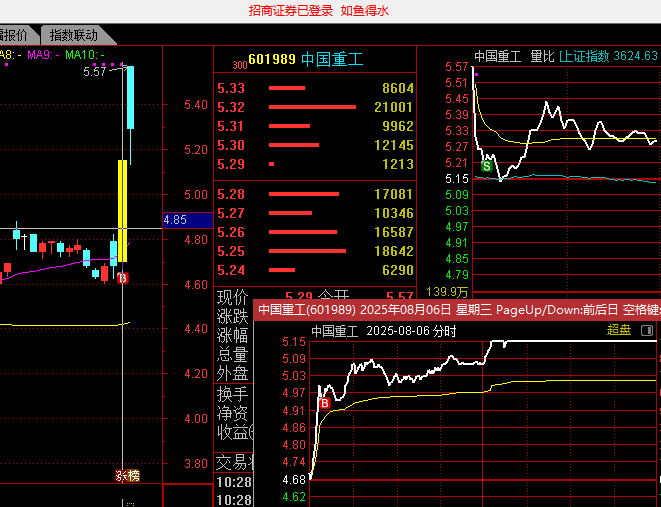661x507 pixels.
Task: Select the sell order row at price 5.33
Action: (x=315, y=88)
